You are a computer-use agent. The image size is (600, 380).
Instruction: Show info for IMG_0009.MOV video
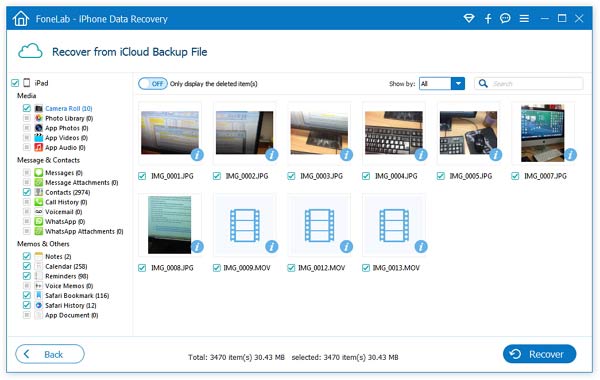point(272,247)
